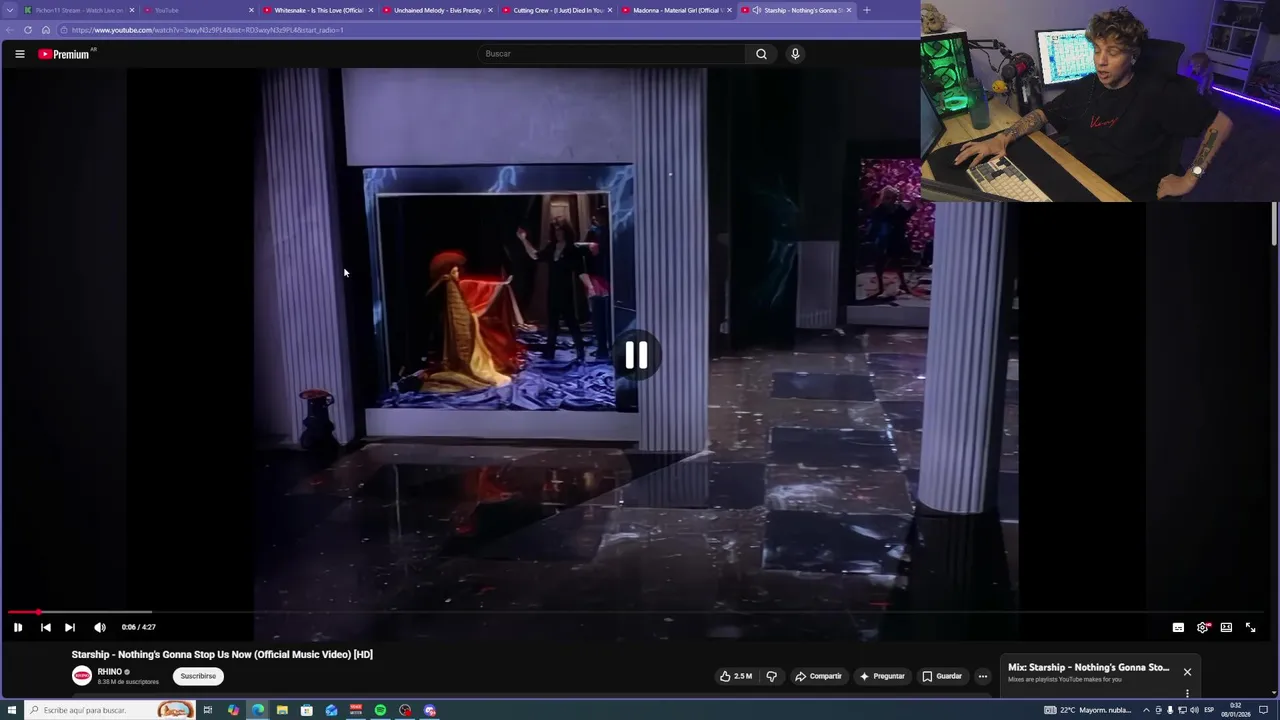Close the Whitesnake tab
Screen dimensions: 1280x720
[x=371, y=10]
